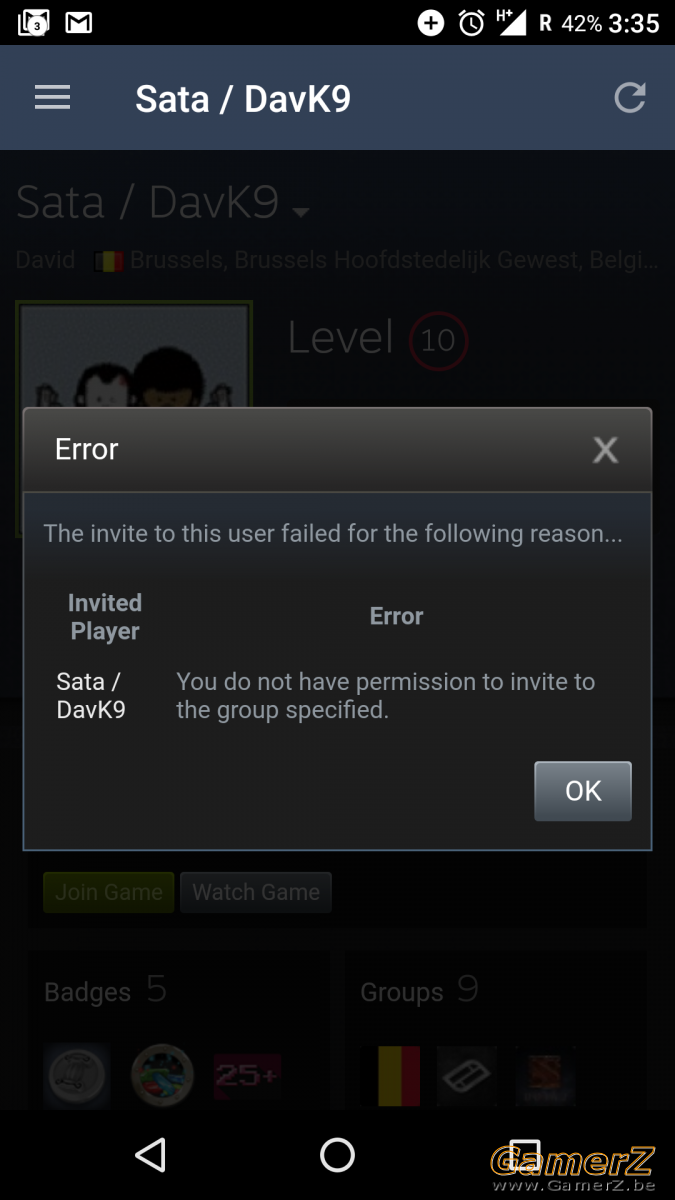Open the second group icon beside flag
Viewport: 675px width, 1200px height.
(467, 1076)
